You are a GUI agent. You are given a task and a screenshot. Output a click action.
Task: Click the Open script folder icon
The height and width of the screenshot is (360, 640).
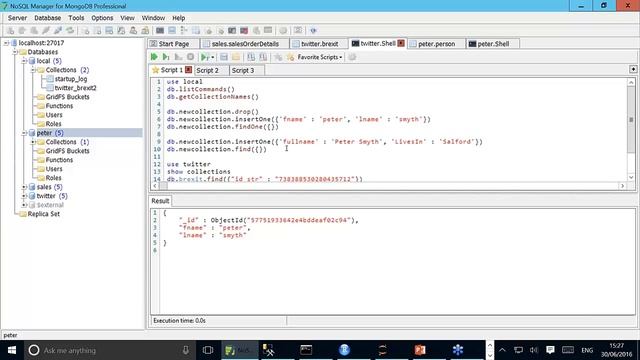pyautogui.click(x=236, y=57)
